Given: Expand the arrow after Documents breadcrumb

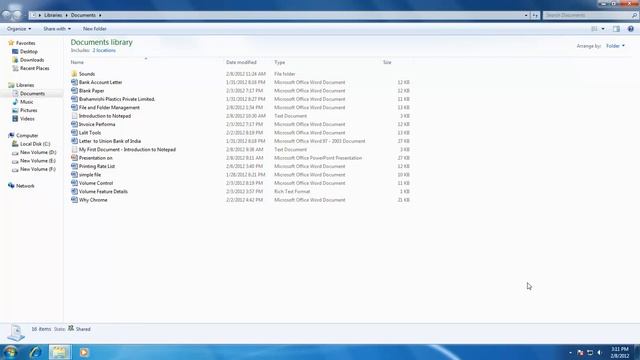Looking at the screenshot, I should pos(100,15).
